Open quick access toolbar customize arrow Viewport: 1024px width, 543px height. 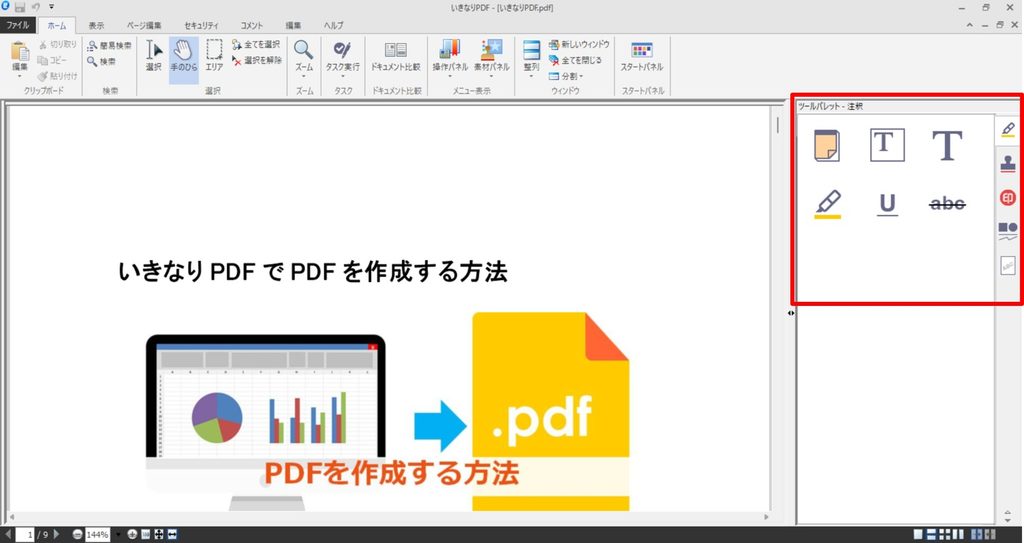point(52,7)
